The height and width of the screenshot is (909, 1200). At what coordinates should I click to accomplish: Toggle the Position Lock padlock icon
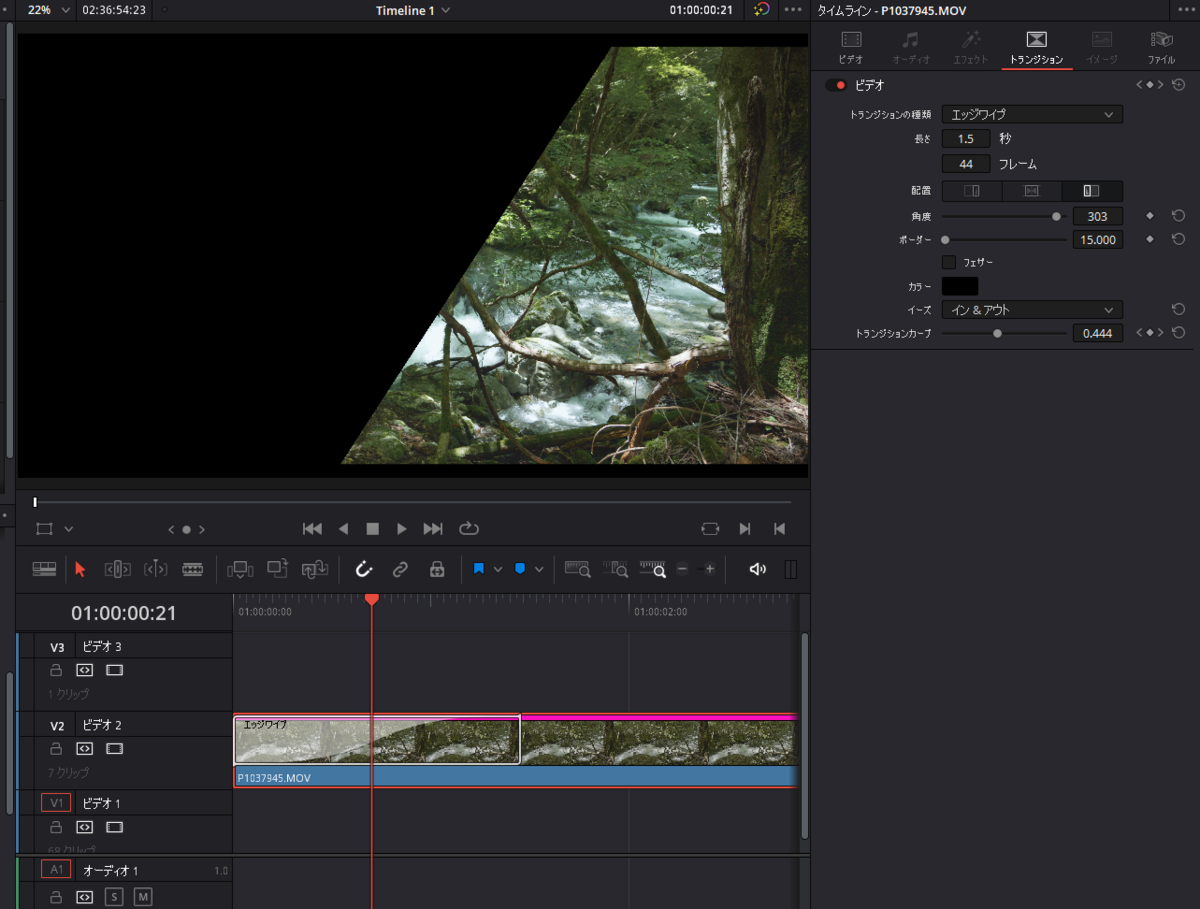(x=437, y=569)
